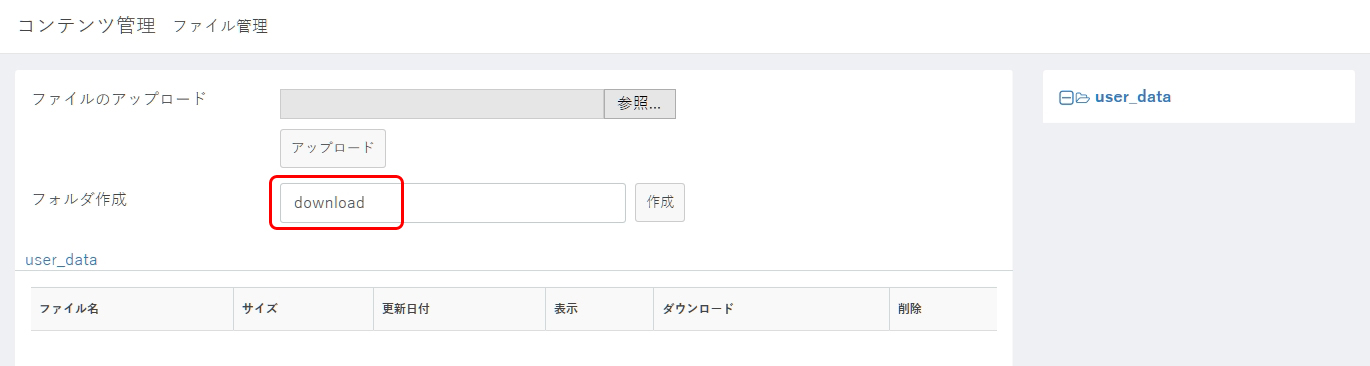
Task: Select user_data folder in tree
Action: coord(1133,97)
